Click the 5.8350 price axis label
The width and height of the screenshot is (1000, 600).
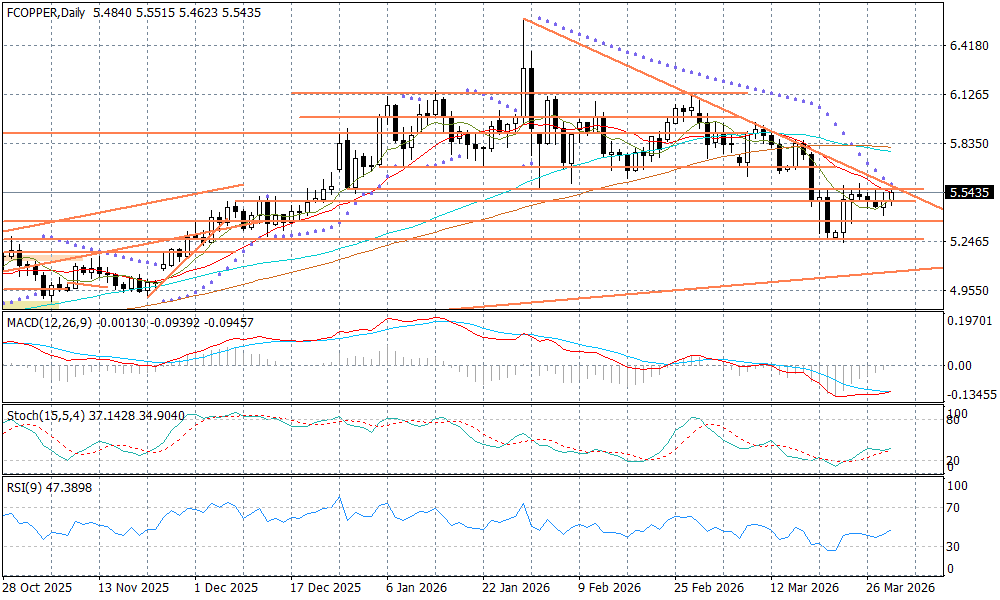(x=968, y=144)
